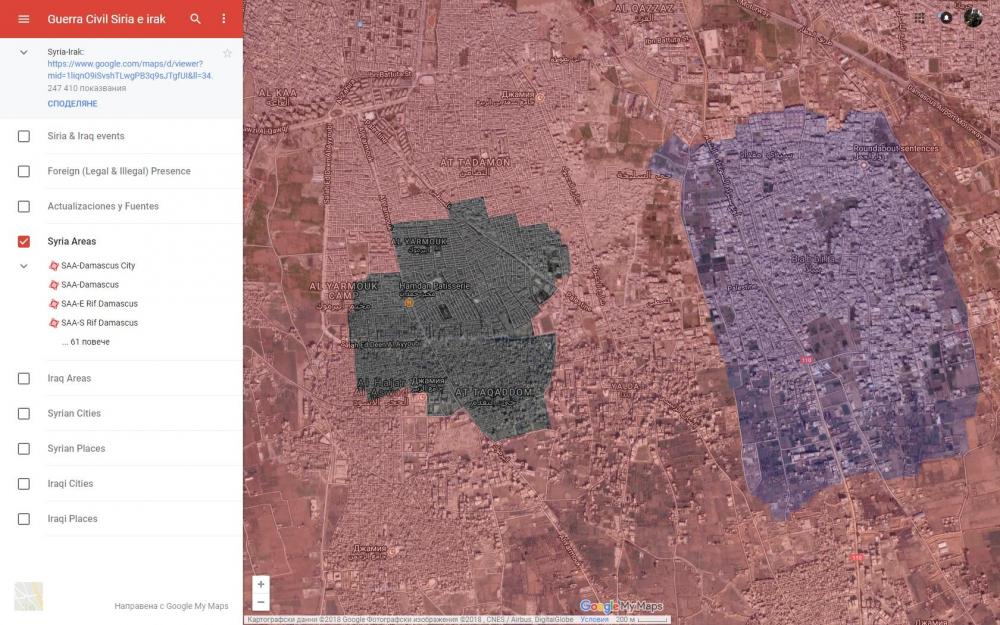Star this map with the star icon
This screenshot has height=625, width=1000.
coord(227,53)
